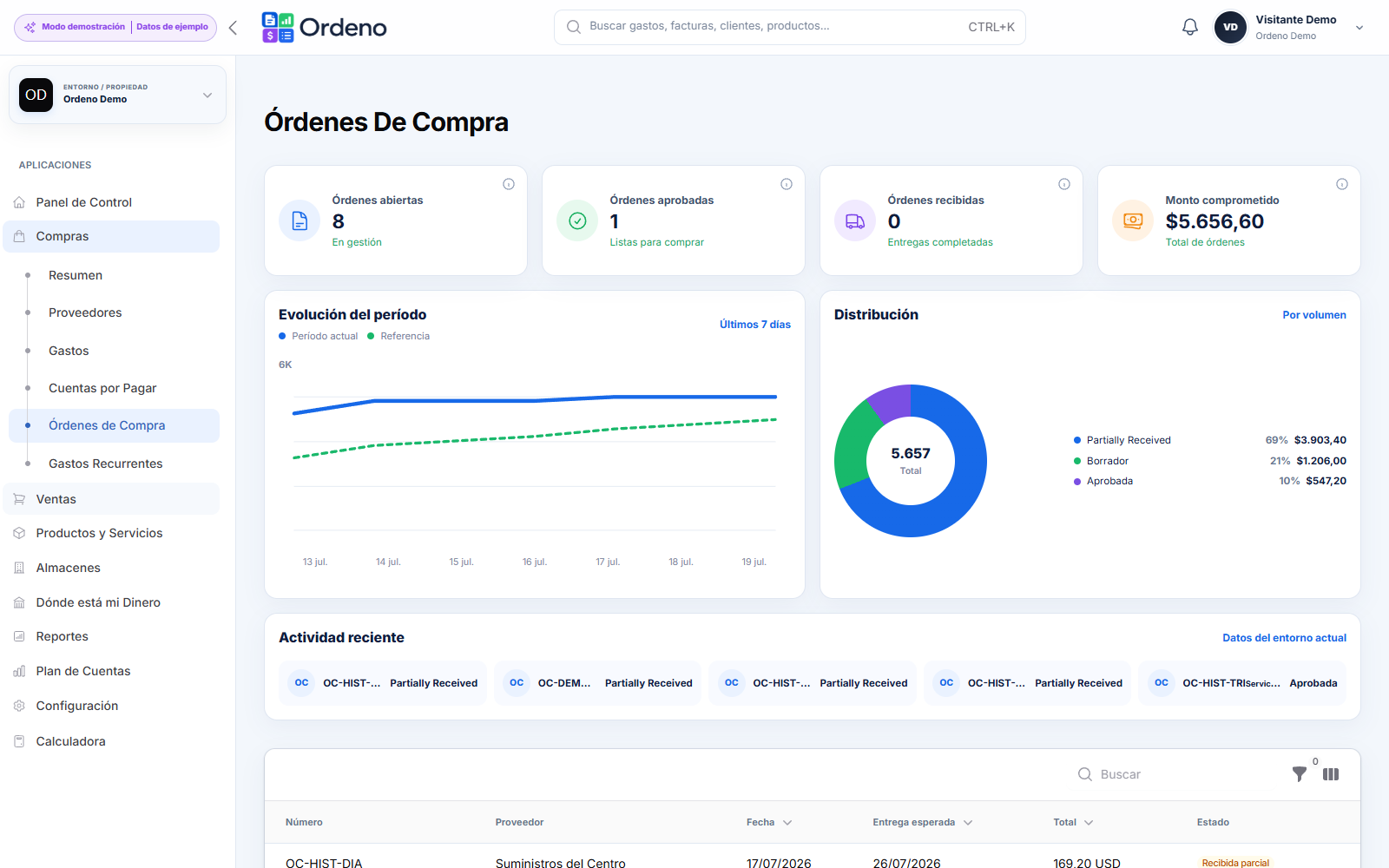
Task: Click the info icon on Órdenes recibidas card
Action: (x=1064, y=184)
